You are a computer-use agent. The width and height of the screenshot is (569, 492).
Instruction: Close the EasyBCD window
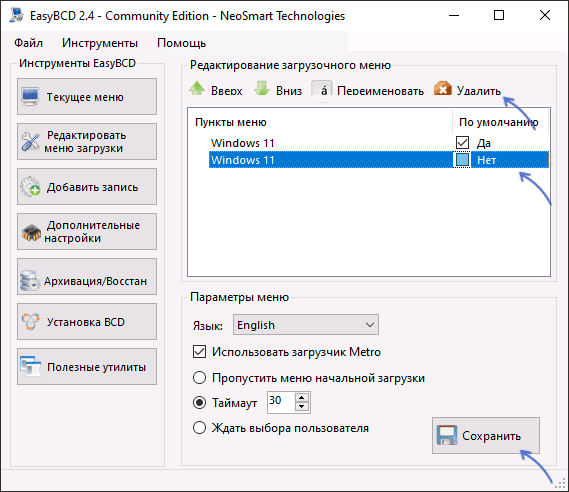[545, 16]
